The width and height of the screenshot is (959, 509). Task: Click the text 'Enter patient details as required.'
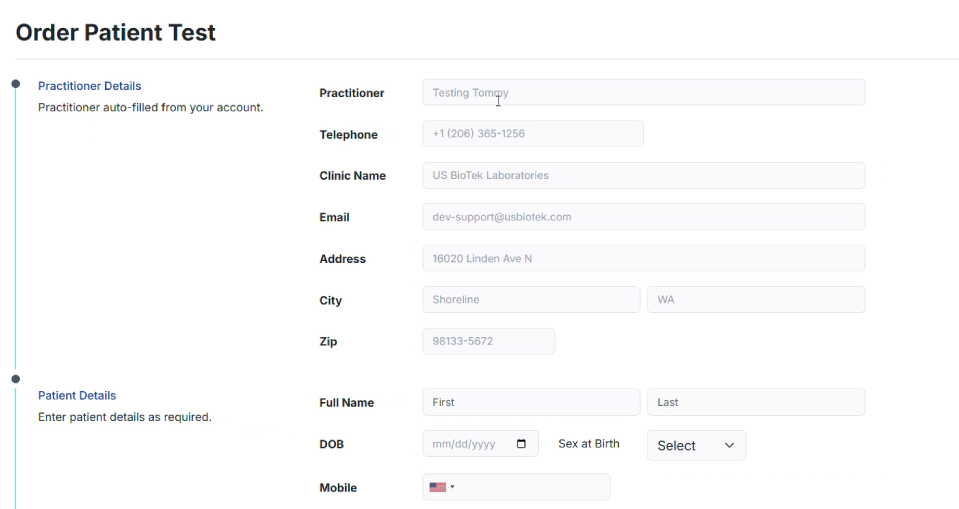125,417
